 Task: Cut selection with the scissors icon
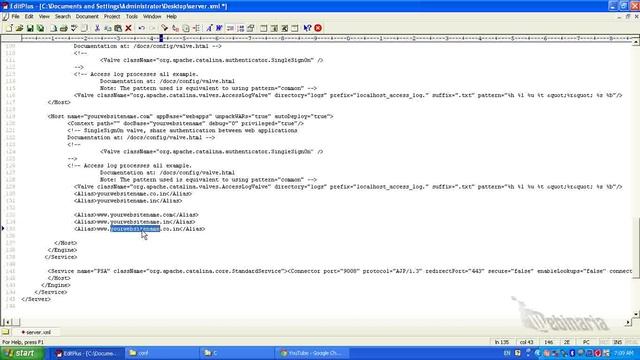[97, 28]
